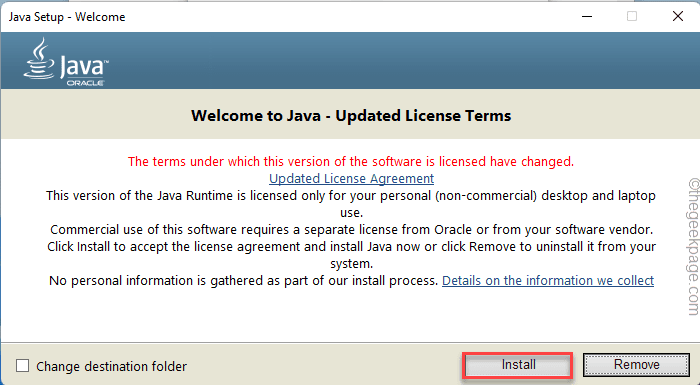Click the Welcome to Java heading text
The width and height of the screenshot is (700, 385).
(x=351, y=116)
